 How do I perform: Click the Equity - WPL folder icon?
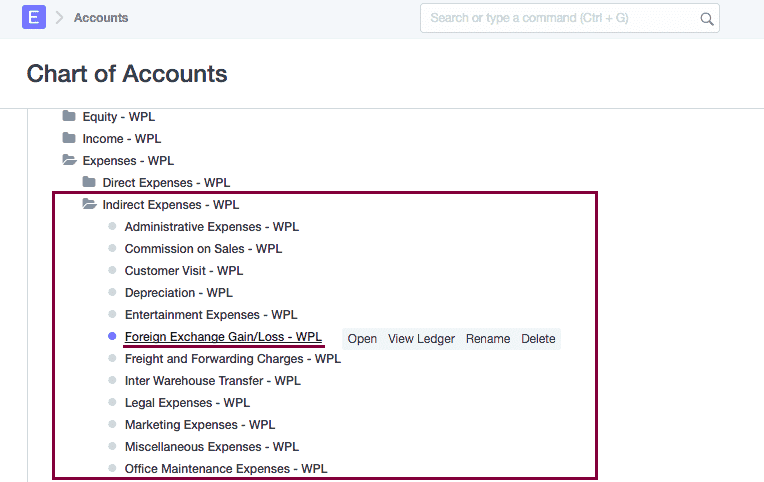tap(69, 116)
